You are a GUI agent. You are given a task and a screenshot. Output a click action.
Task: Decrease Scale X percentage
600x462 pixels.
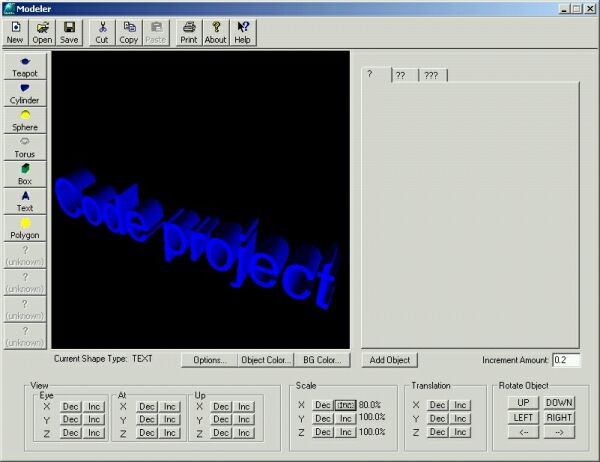coord(323,405)
